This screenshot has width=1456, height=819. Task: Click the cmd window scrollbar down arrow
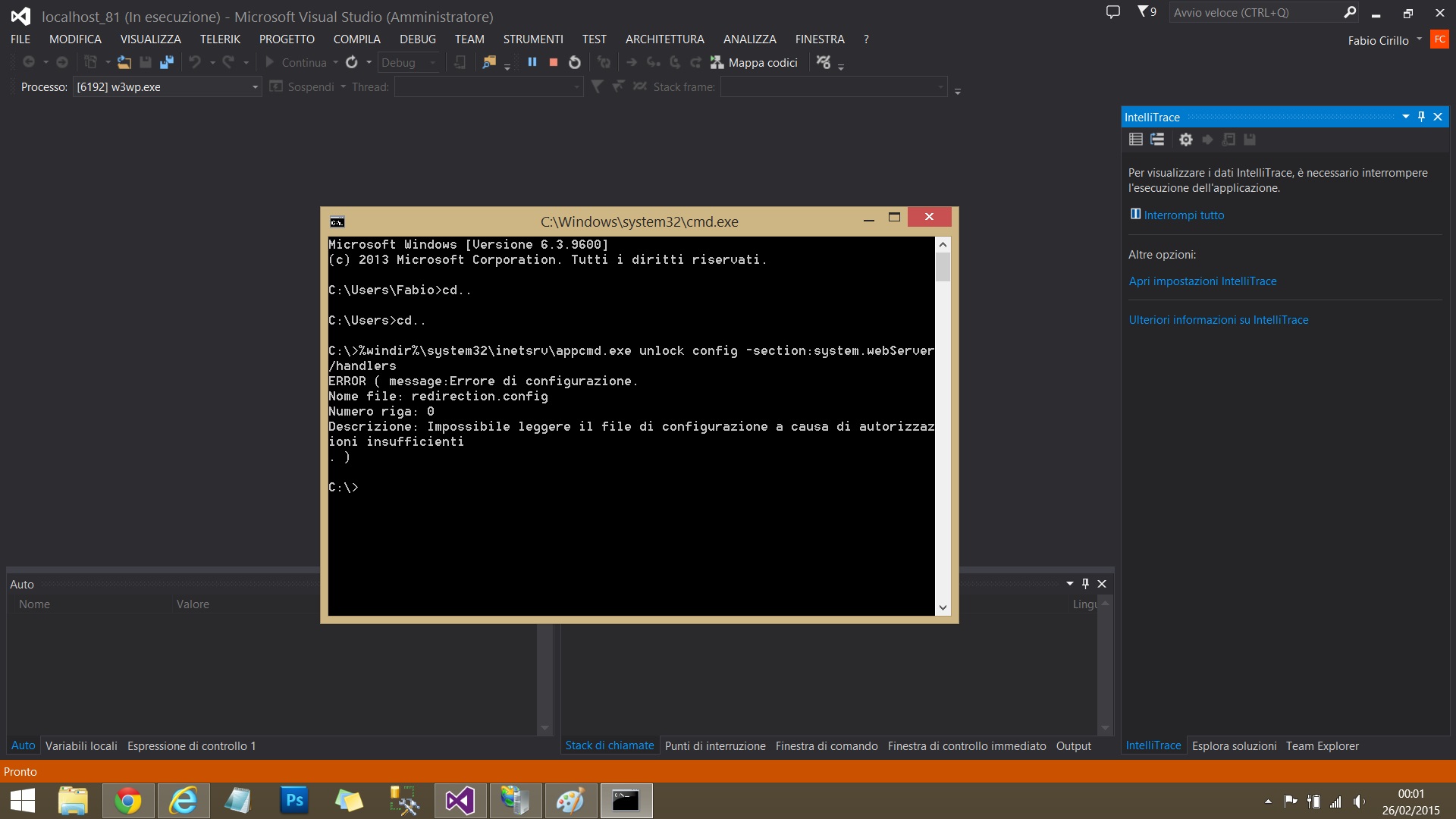[943, 607]
